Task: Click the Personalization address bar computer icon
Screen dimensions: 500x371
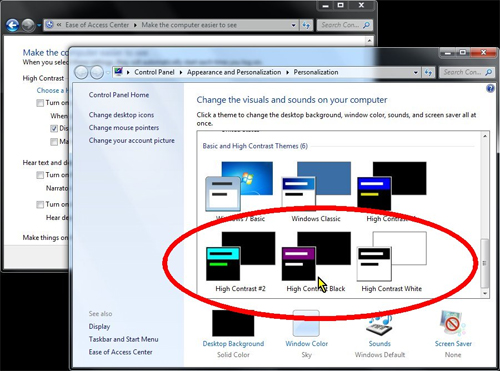Action: [118, 72]
